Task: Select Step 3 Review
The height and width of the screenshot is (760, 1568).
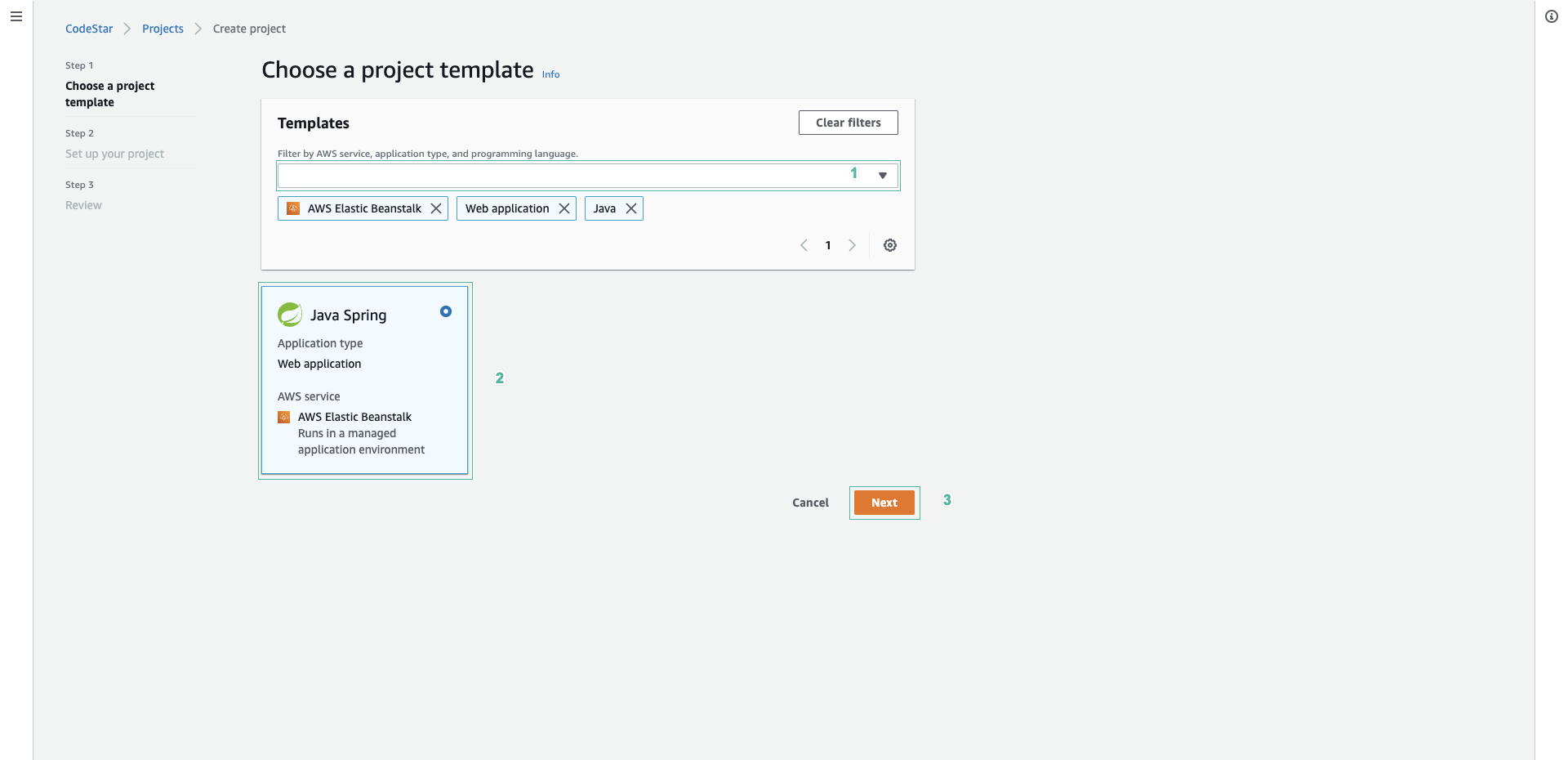Action: 83,205
